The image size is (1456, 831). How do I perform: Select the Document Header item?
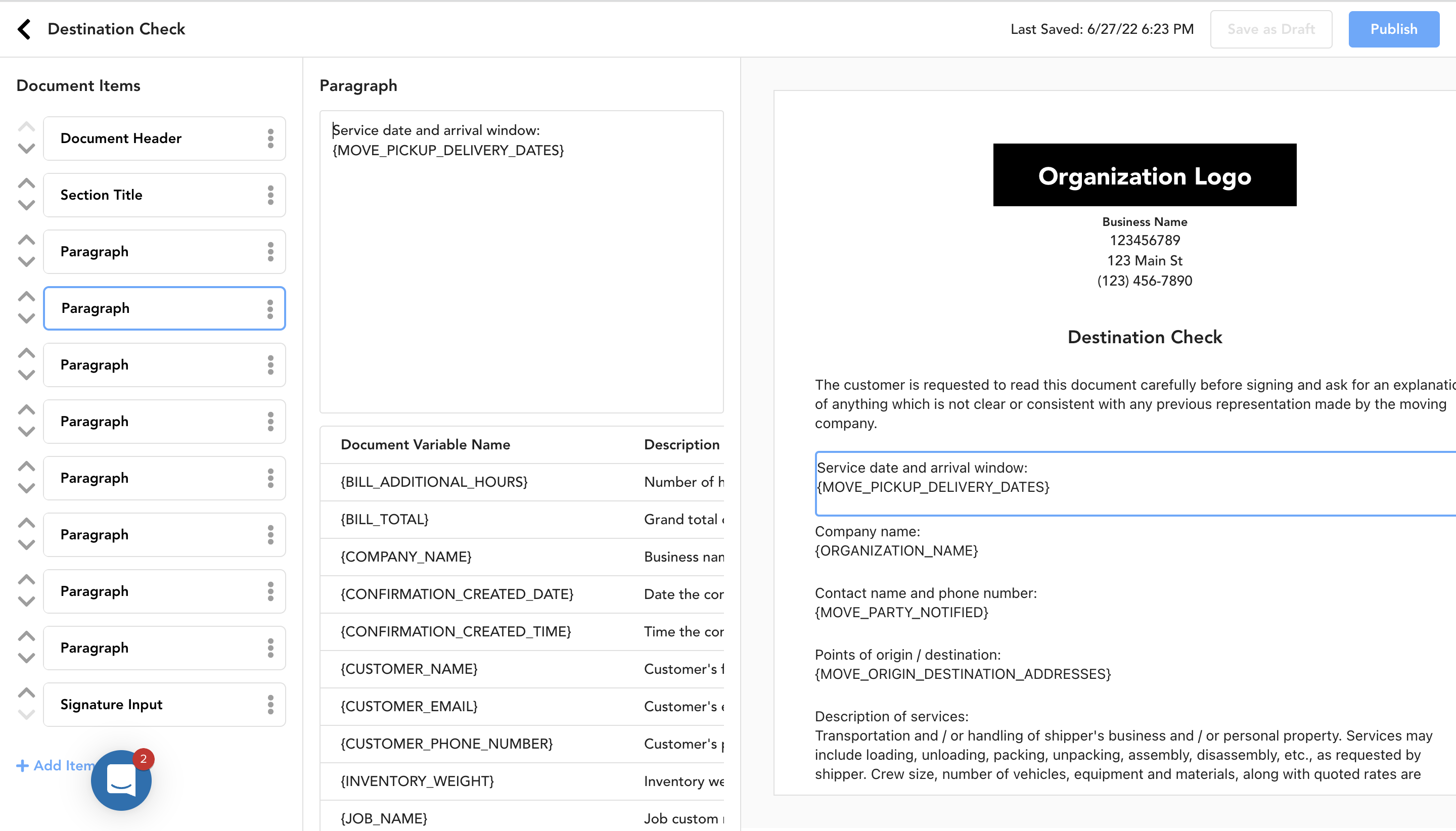pos(164,138)
